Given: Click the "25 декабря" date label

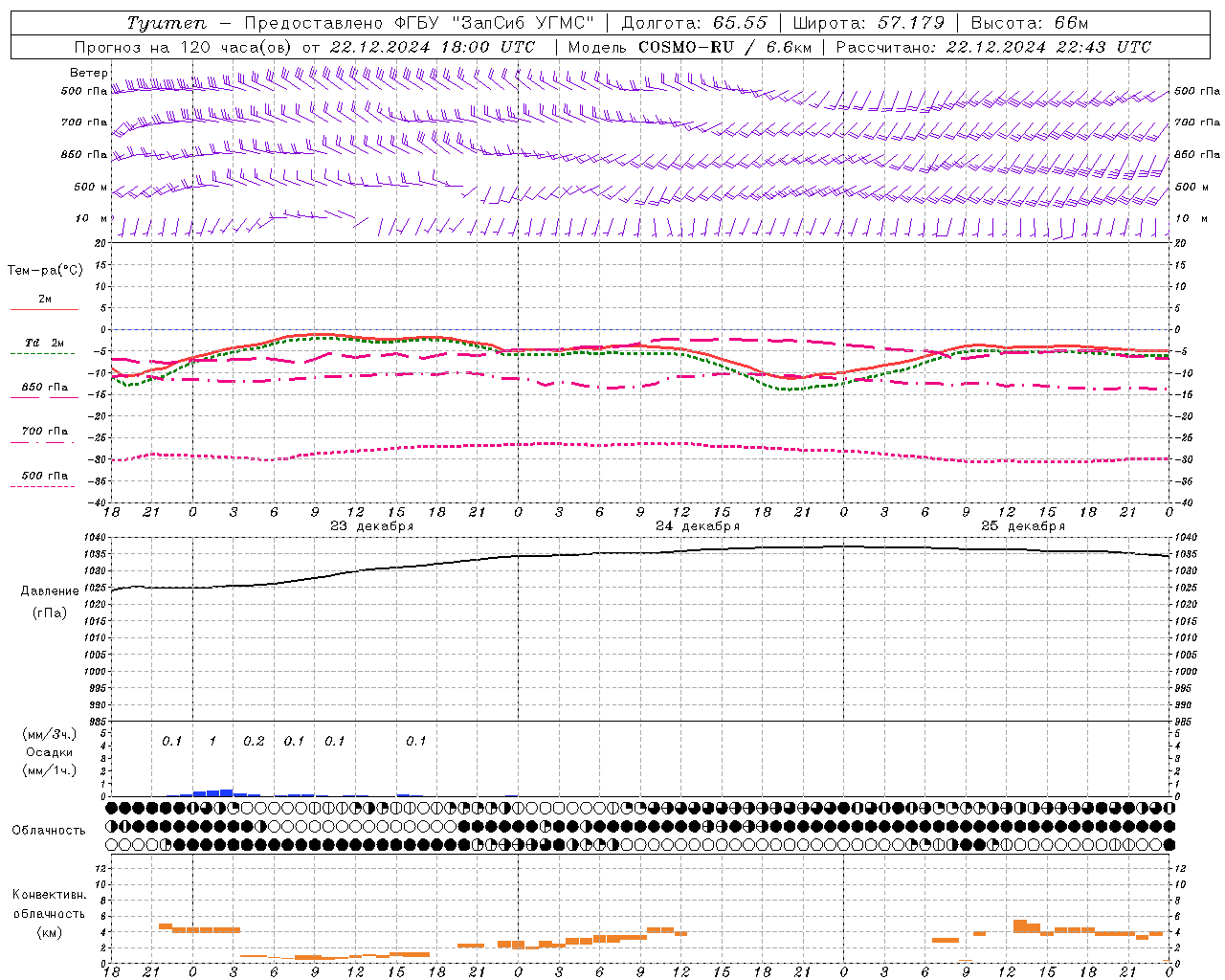Looking at the screenshot, I should pos(1023,526).
